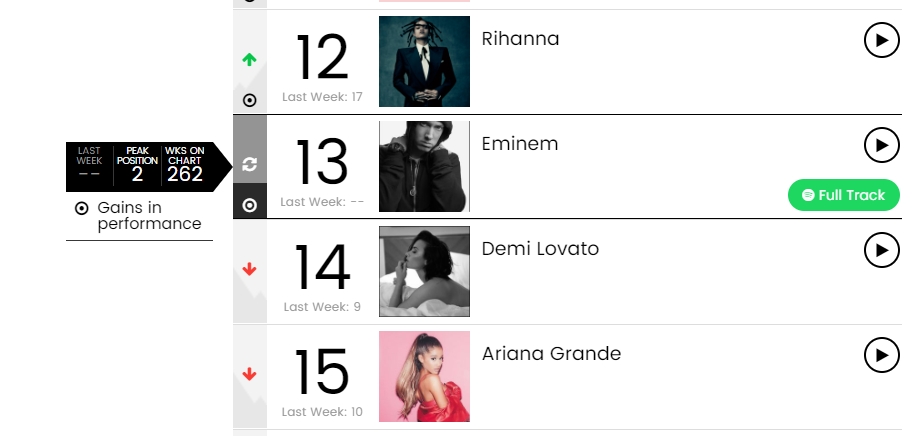Open Demi Lovato's artist thumbnail
Screen dimensions: 916x436
[424, 271]
